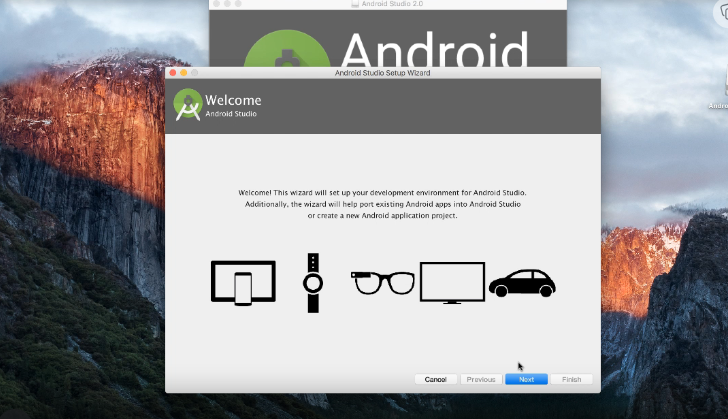This screenshot has height=419, width=728.
Task: Click the Previous button
Action: [481, 380]
